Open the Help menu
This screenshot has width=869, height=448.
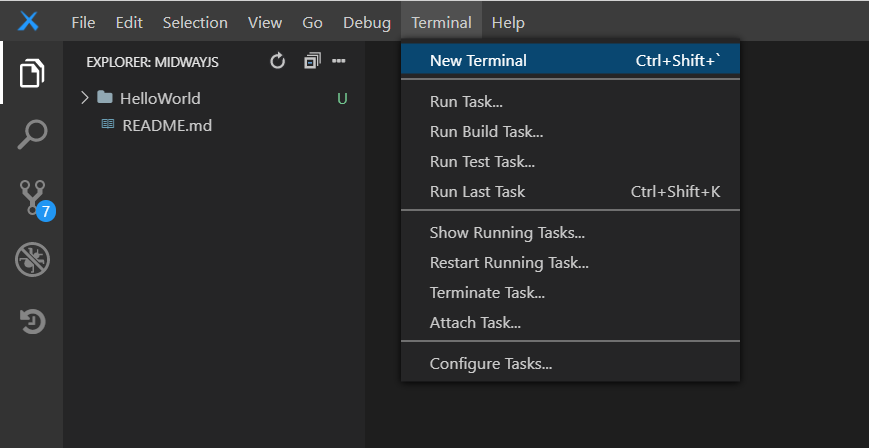(508, 22)
